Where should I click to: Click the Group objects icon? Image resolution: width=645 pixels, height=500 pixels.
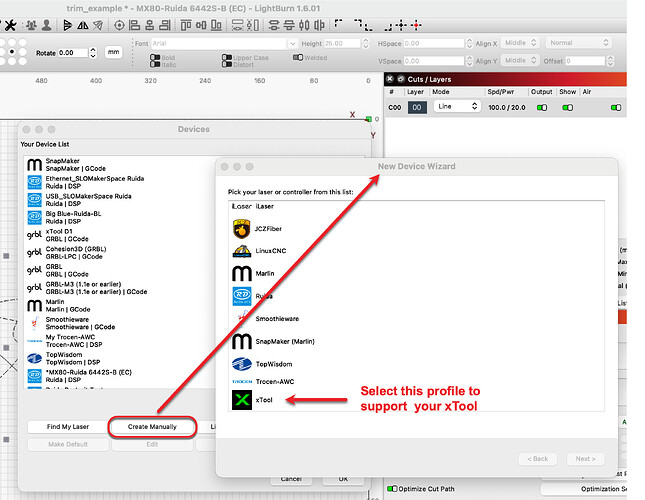click(31, 25)
